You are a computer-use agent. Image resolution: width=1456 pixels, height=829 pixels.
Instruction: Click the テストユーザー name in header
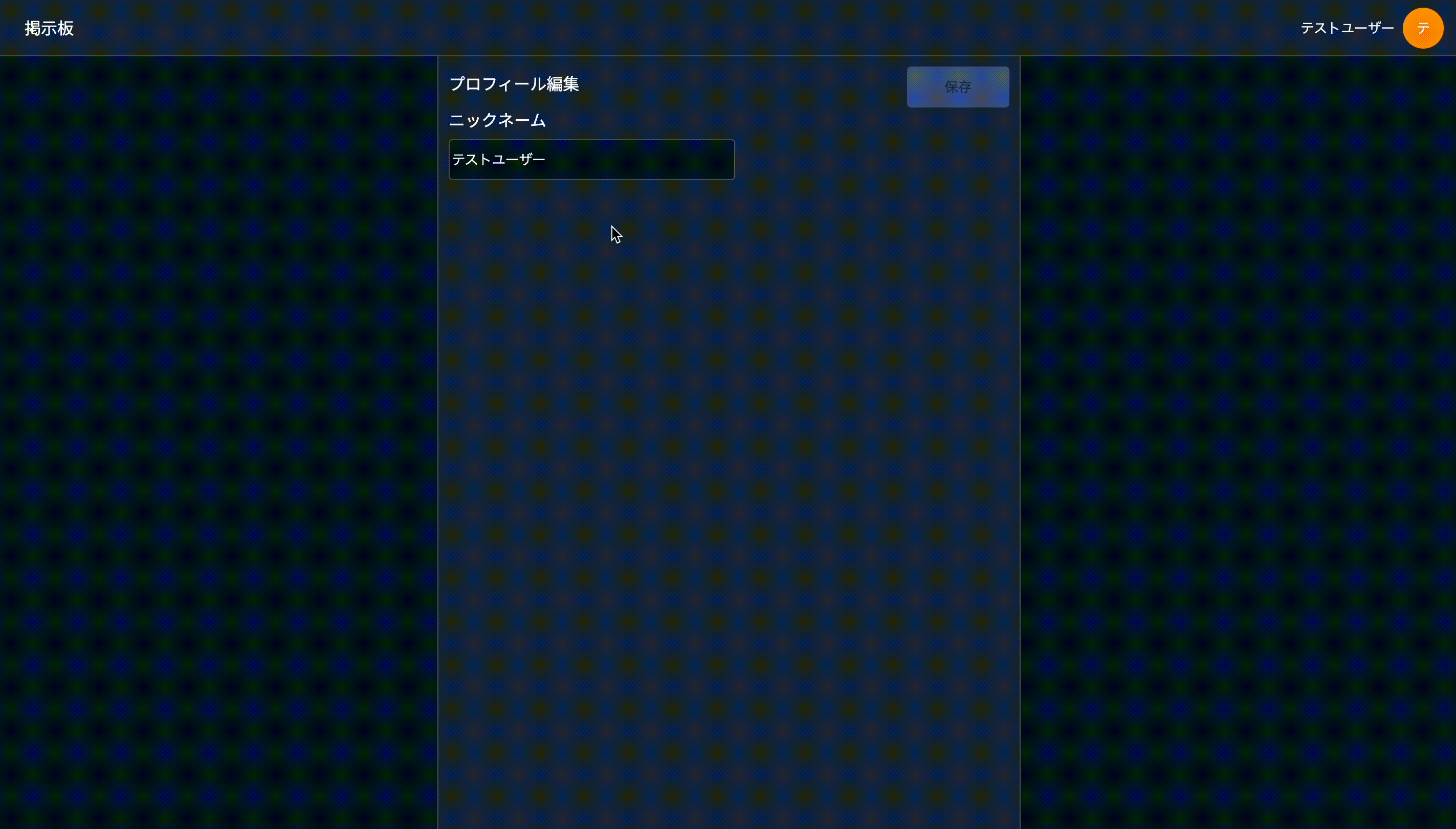pos(1347,28)
